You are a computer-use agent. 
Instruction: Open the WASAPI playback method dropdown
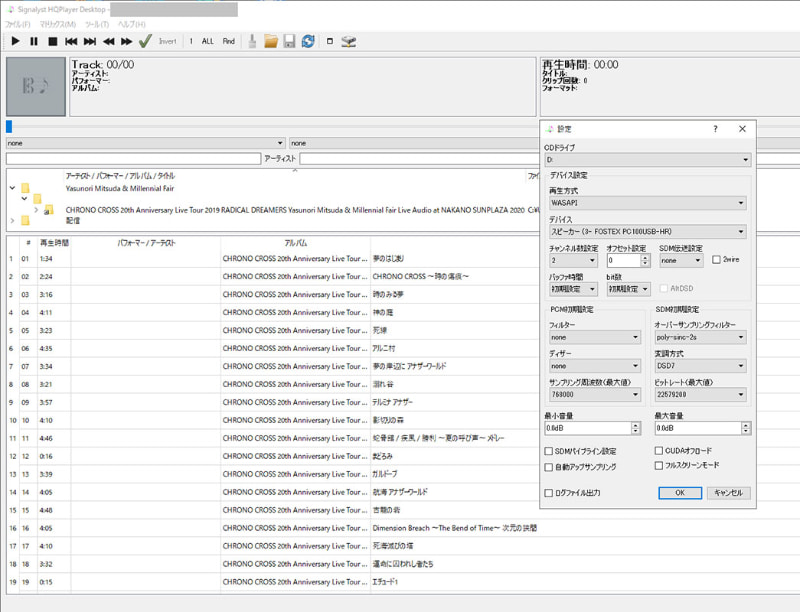click(647, 203)
